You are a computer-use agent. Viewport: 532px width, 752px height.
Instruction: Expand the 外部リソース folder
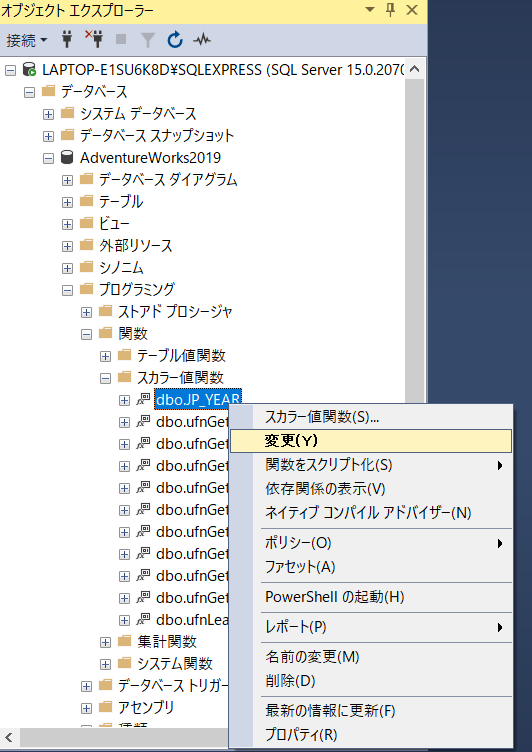[67, 246]
